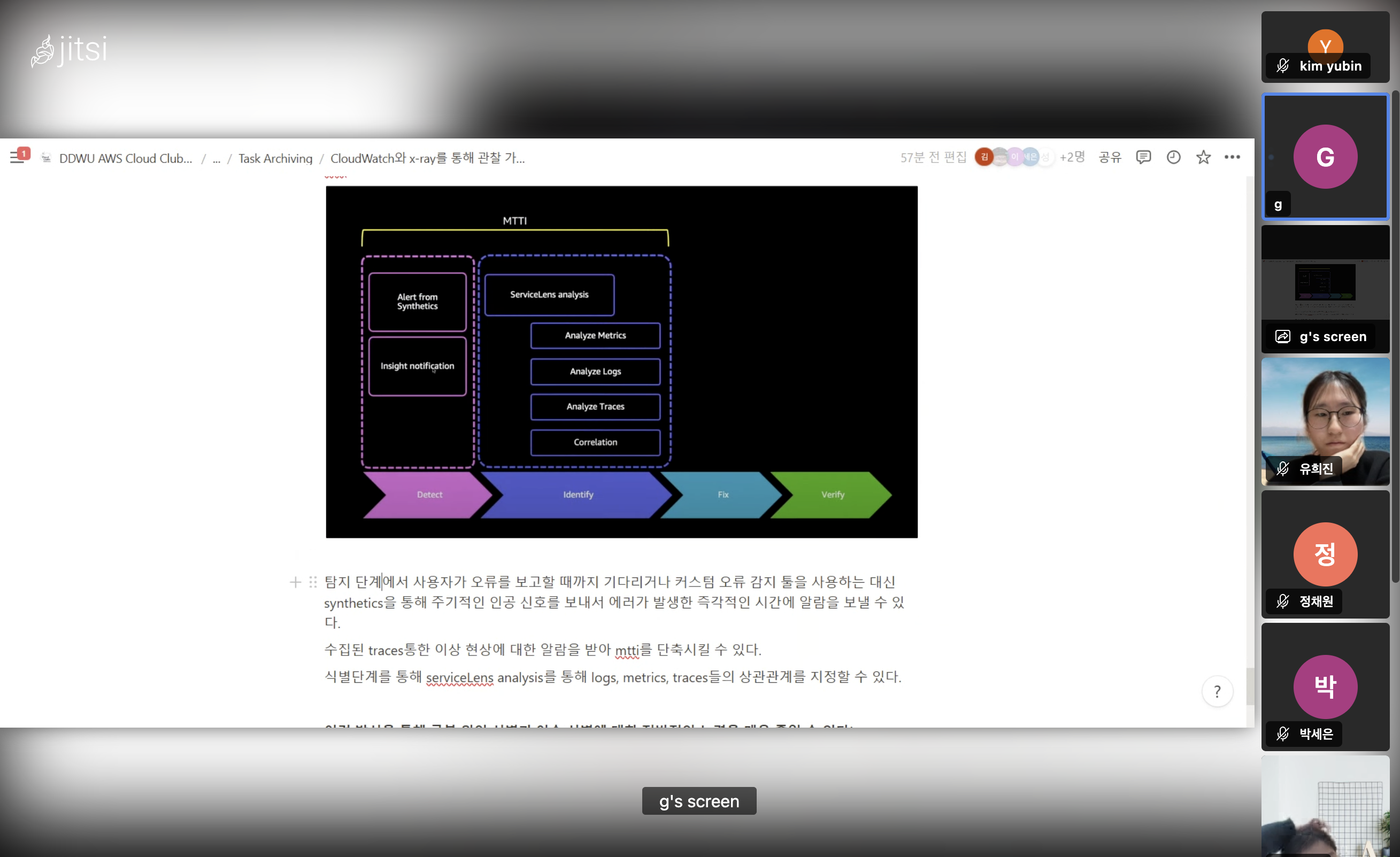The width and height of the screenshot is (1400, 857).
Task: Click the Jitsi logo
Action: [70, 50]
